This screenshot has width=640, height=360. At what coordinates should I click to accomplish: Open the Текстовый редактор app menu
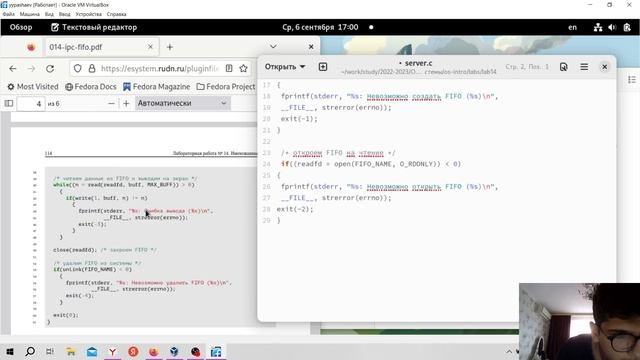[x=94, y=27]
